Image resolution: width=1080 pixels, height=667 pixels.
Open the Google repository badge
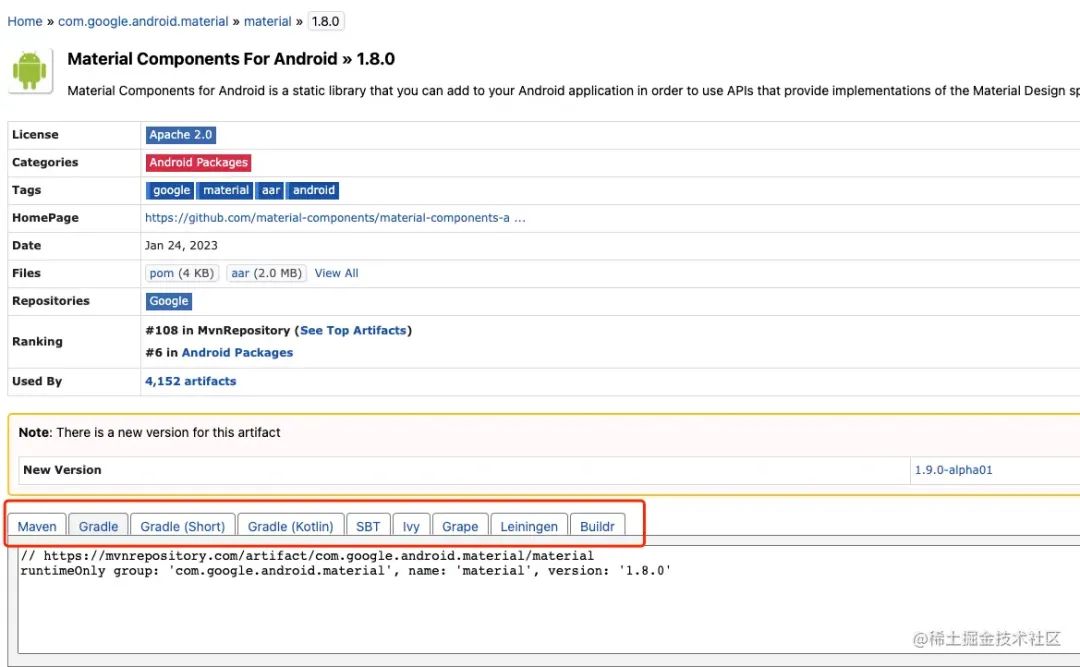169,301
